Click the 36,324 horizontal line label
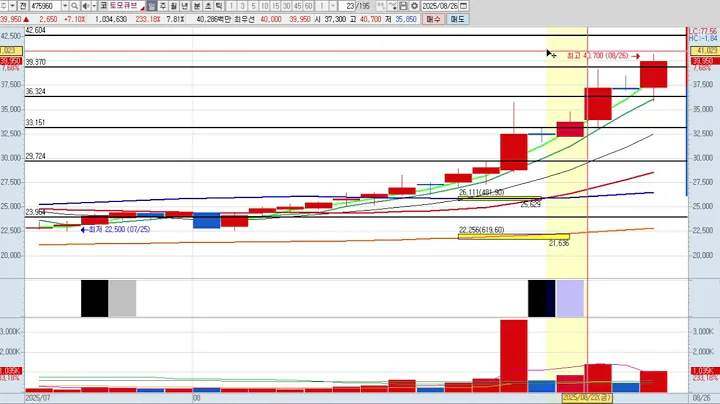Image resolution: width=720 pixels, height=404 pixels. coord(35,91)
